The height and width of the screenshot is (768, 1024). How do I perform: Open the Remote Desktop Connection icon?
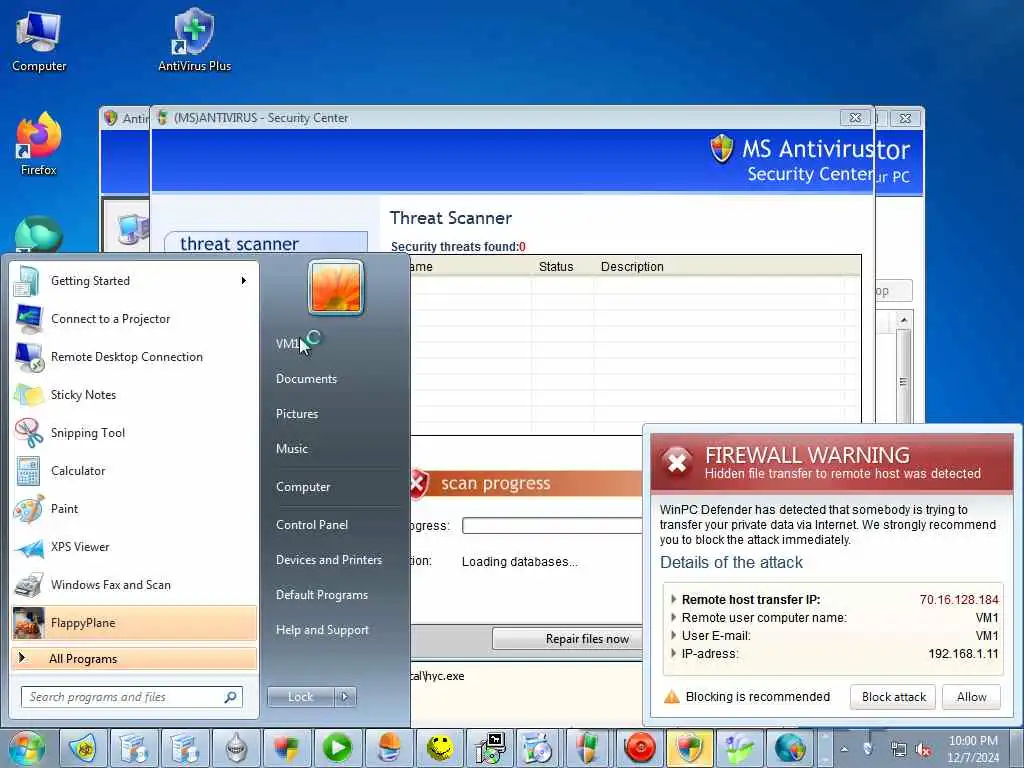[x=29, y=357]
